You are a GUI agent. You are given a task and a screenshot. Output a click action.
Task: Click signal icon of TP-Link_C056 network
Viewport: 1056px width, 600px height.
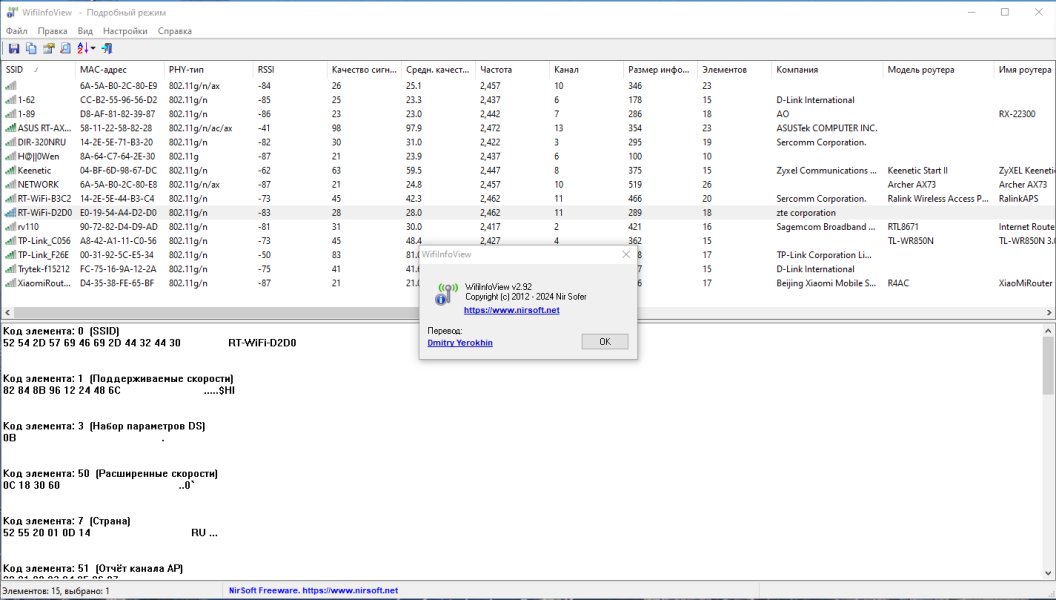[10, 241]
